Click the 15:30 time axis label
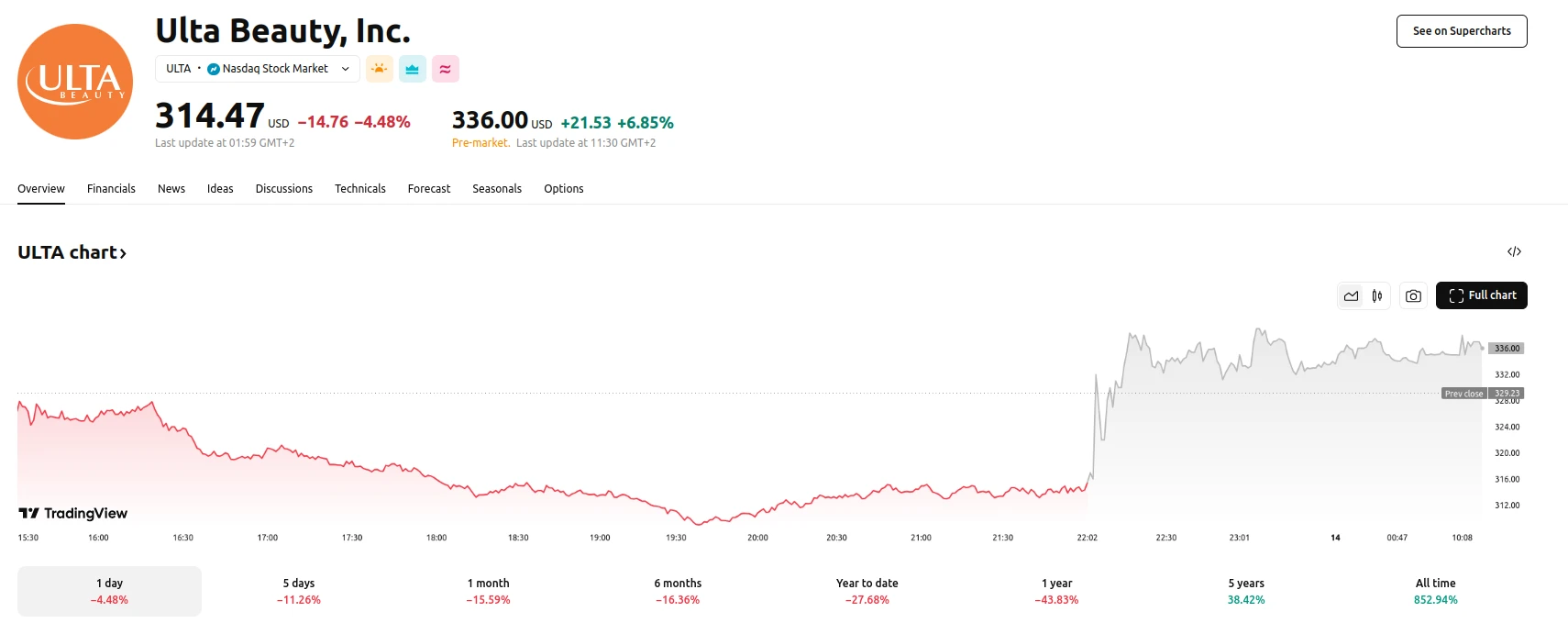 pos(28,538)
